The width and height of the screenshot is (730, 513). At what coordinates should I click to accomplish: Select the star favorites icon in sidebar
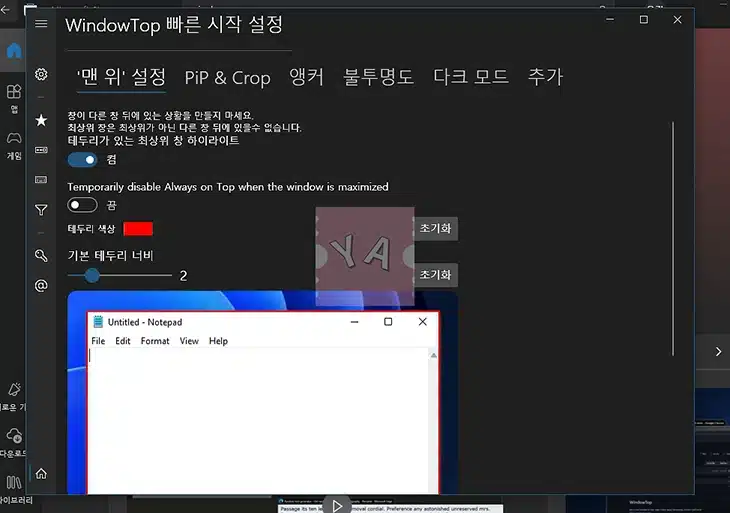(41, 120)
